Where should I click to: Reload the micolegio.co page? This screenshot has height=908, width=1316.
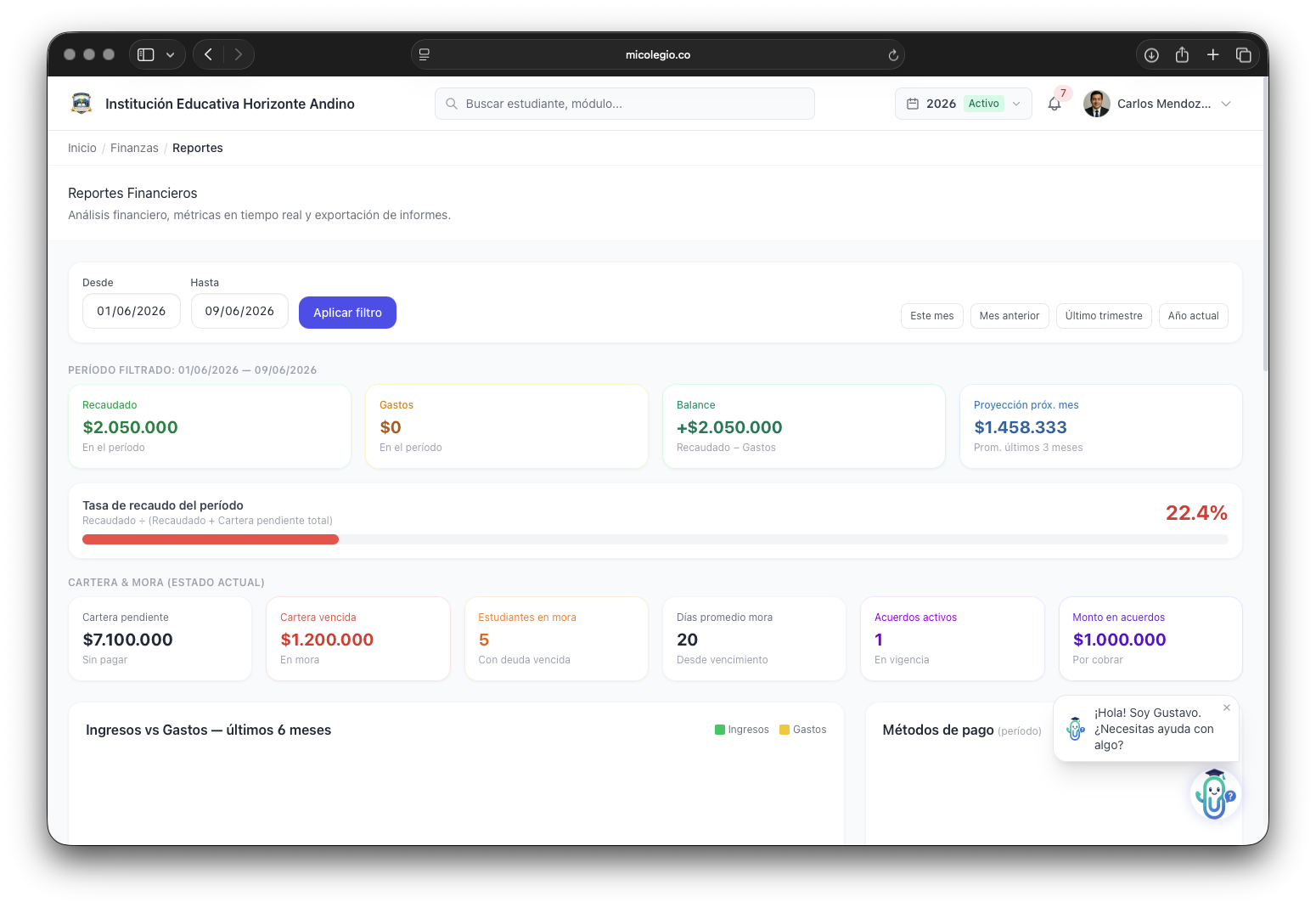pyautogui.click(x=893, y=55)
